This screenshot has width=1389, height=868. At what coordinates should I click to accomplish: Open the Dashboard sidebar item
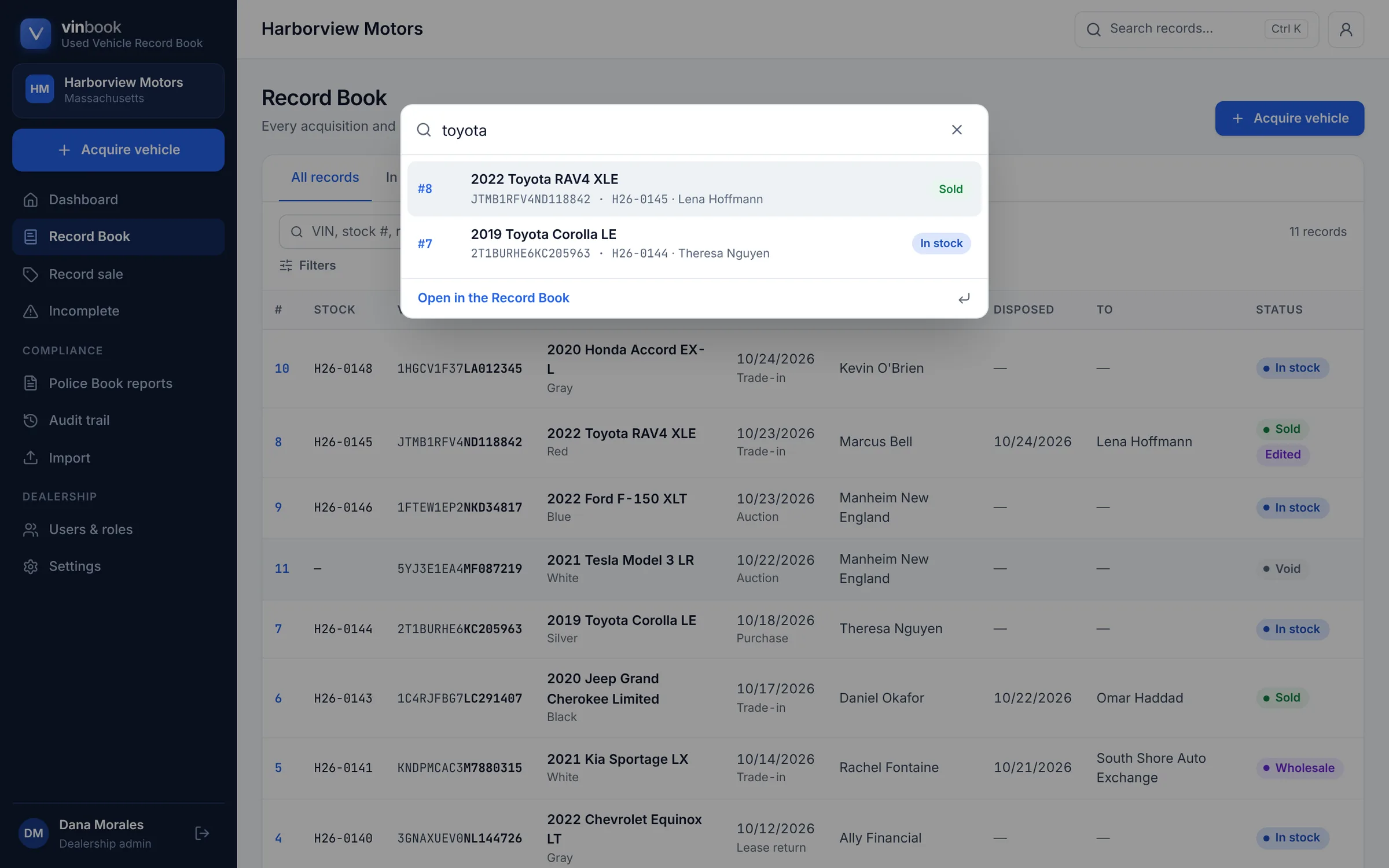118,200
